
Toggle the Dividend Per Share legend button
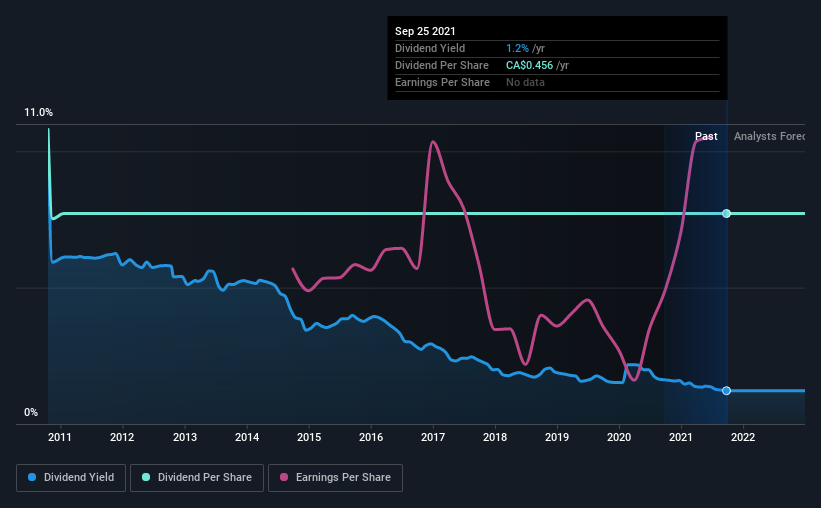pos(197,478)
